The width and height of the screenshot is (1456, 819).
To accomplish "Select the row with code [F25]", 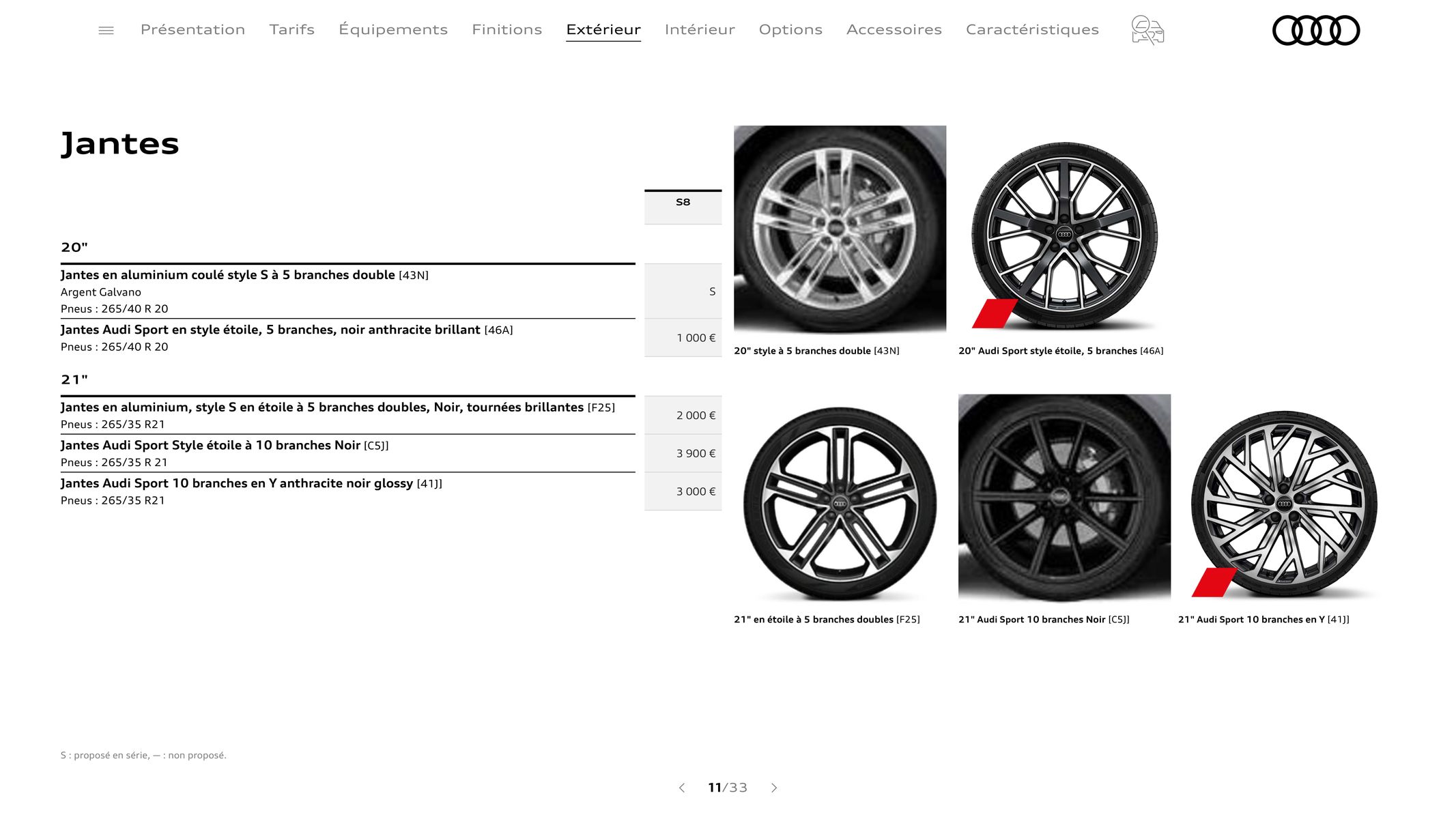I will pos(347,415).
